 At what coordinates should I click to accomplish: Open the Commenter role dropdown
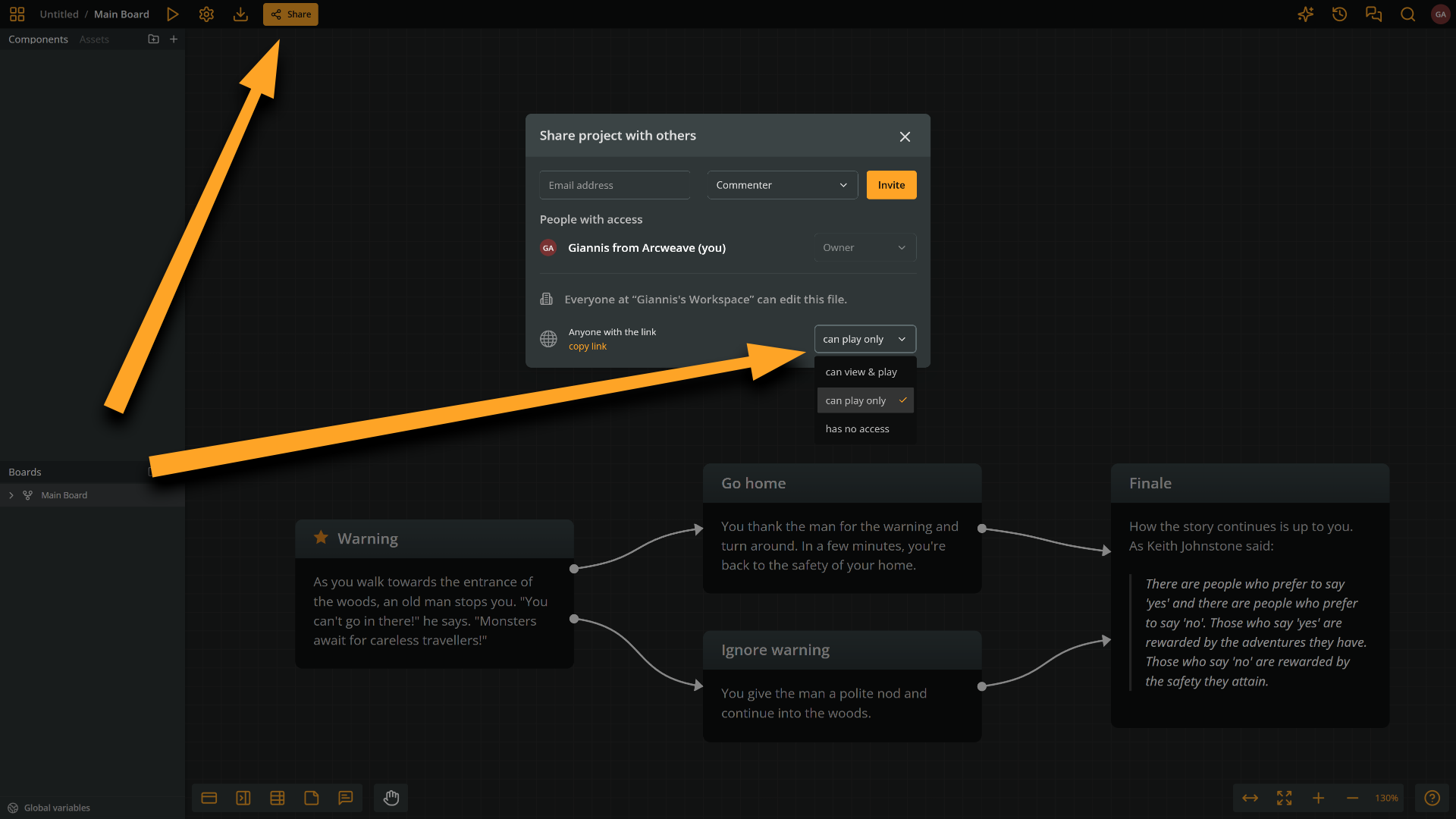click(x=782, y=185)
